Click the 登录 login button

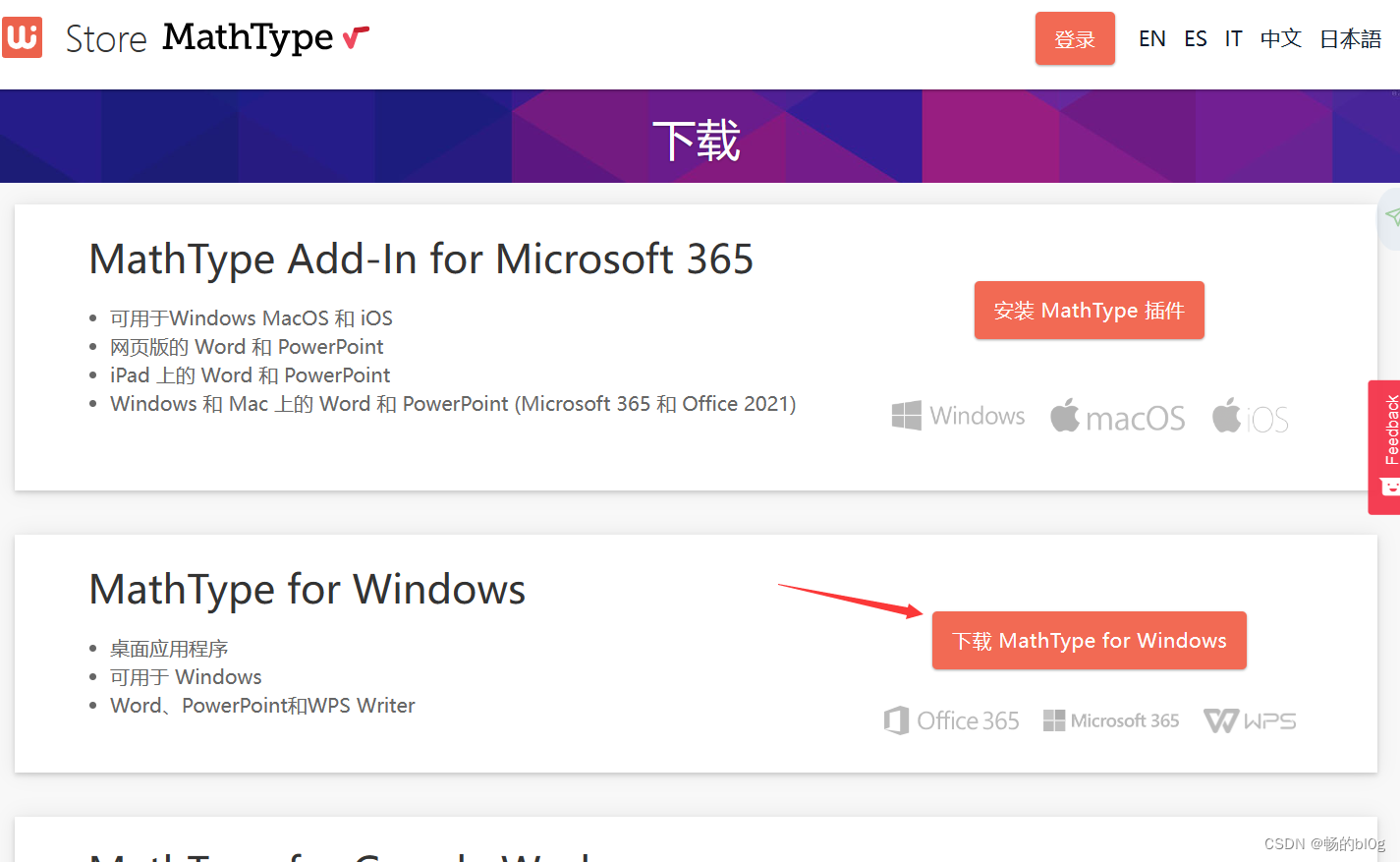(1075, 38)
